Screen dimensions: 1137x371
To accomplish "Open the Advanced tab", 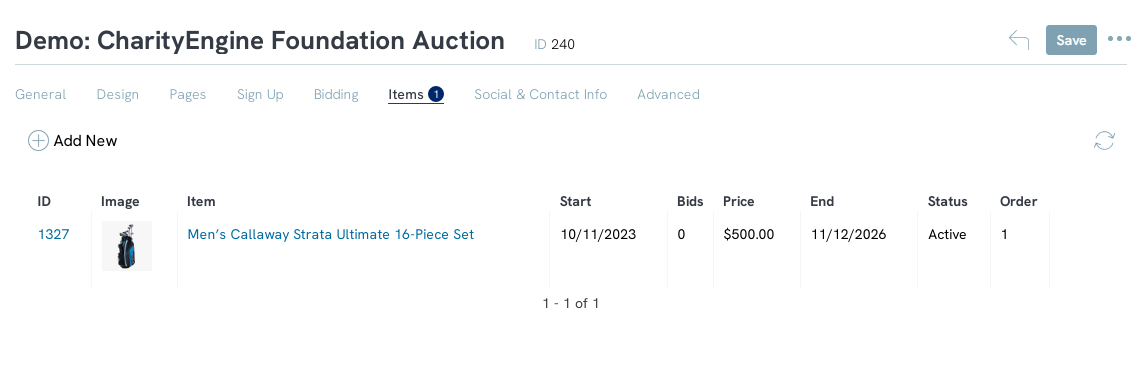I will 668,94.
